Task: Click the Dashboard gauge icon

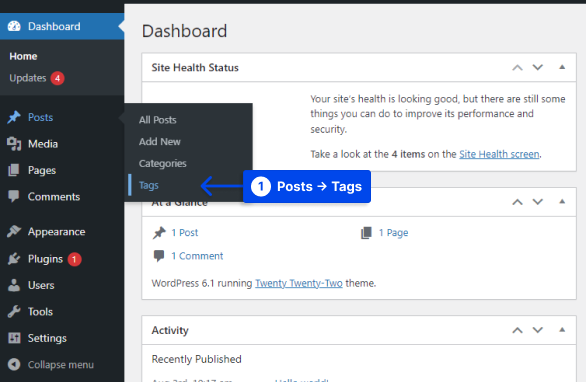Action: click(x=14, y=27)
